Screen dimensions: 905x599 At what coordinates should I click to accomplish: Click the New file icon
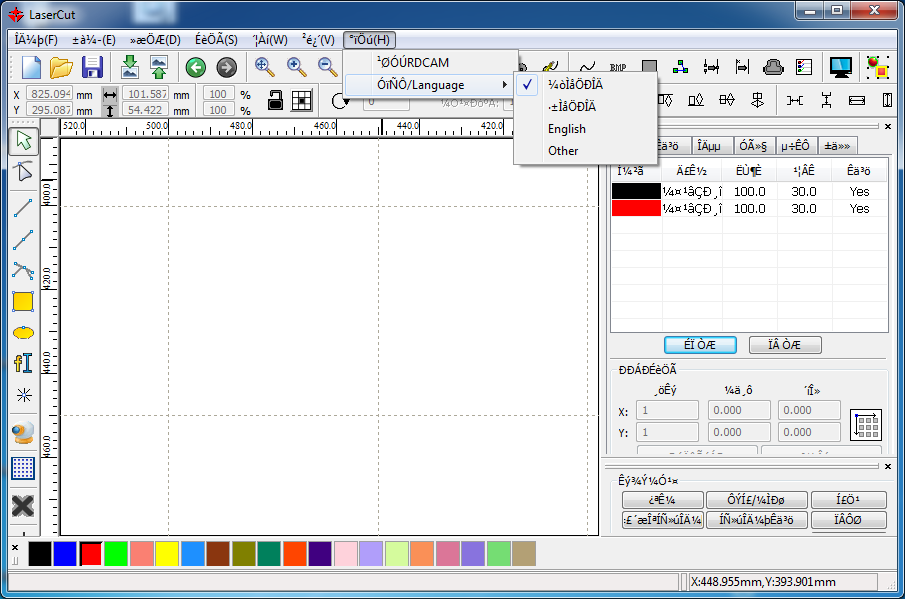[x=31, y=68]
